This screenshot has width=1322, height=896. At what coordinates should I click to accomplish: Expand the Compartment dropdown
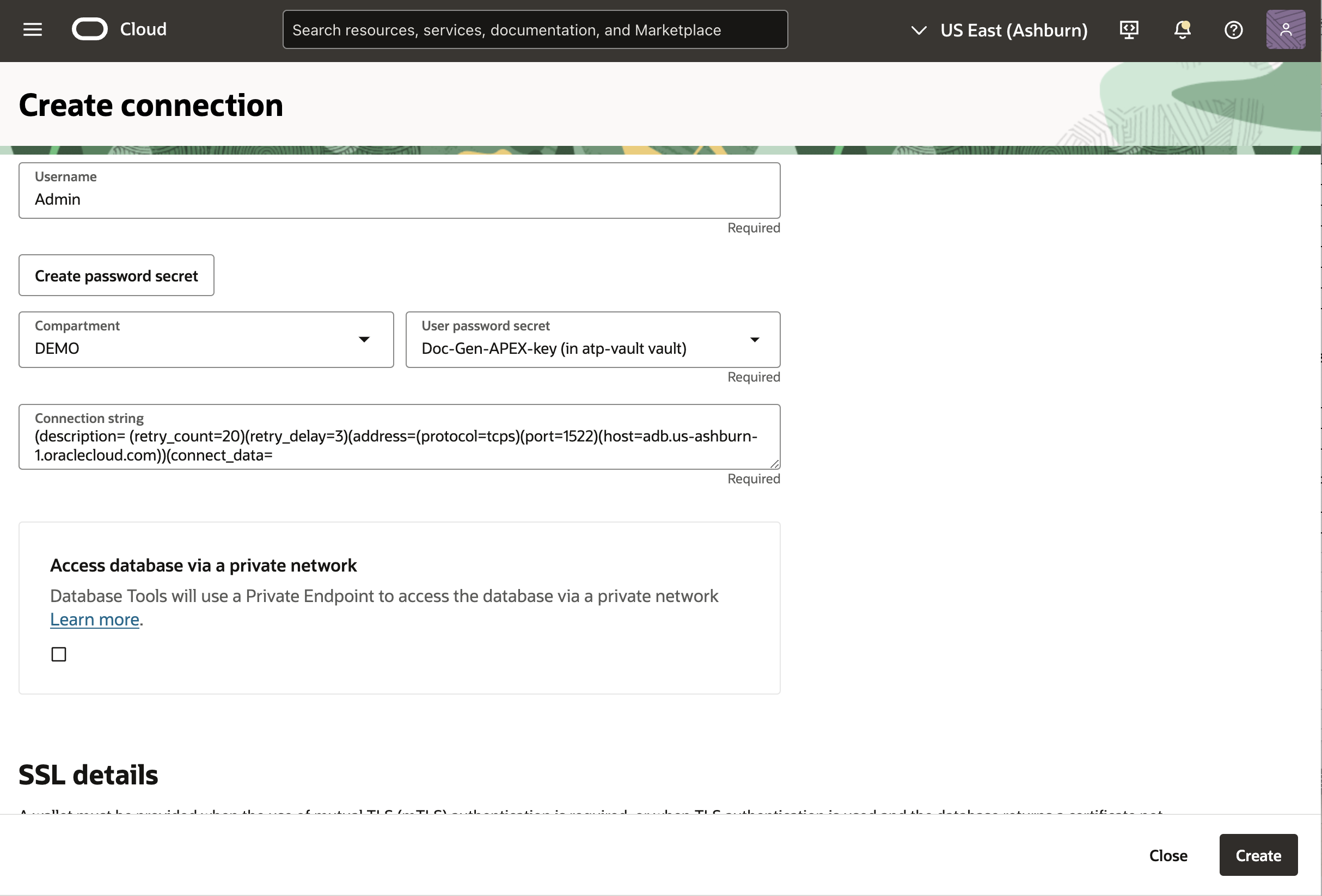tap(206, 340)
